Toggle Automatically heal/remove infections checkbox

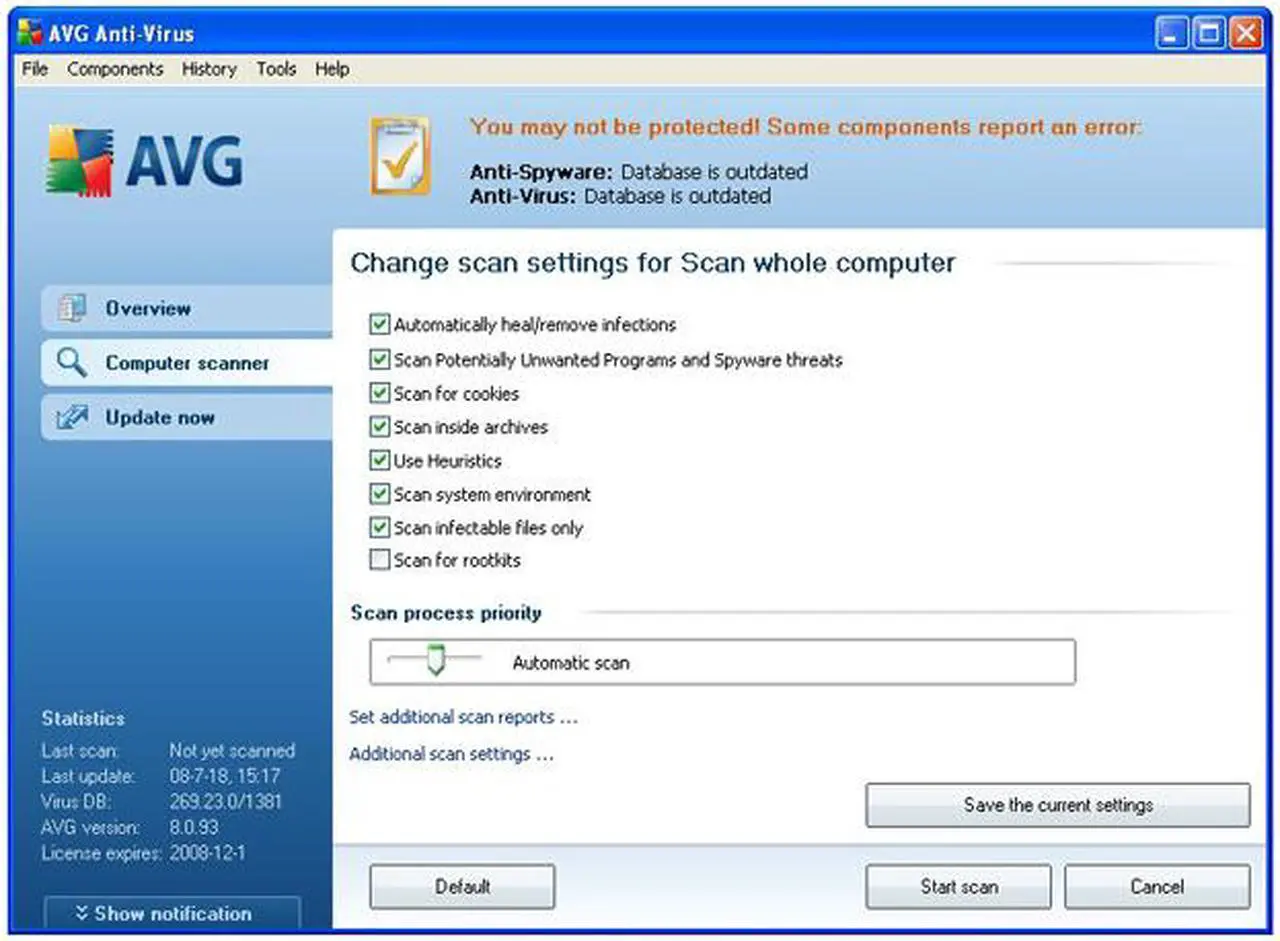pyautogui.click(x=379, y=324)
